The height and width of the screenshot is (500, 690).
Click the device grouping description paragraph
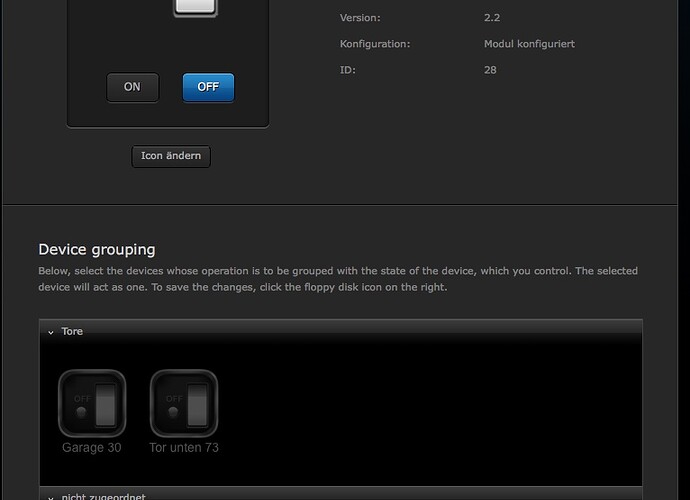(x=338, y=279)
